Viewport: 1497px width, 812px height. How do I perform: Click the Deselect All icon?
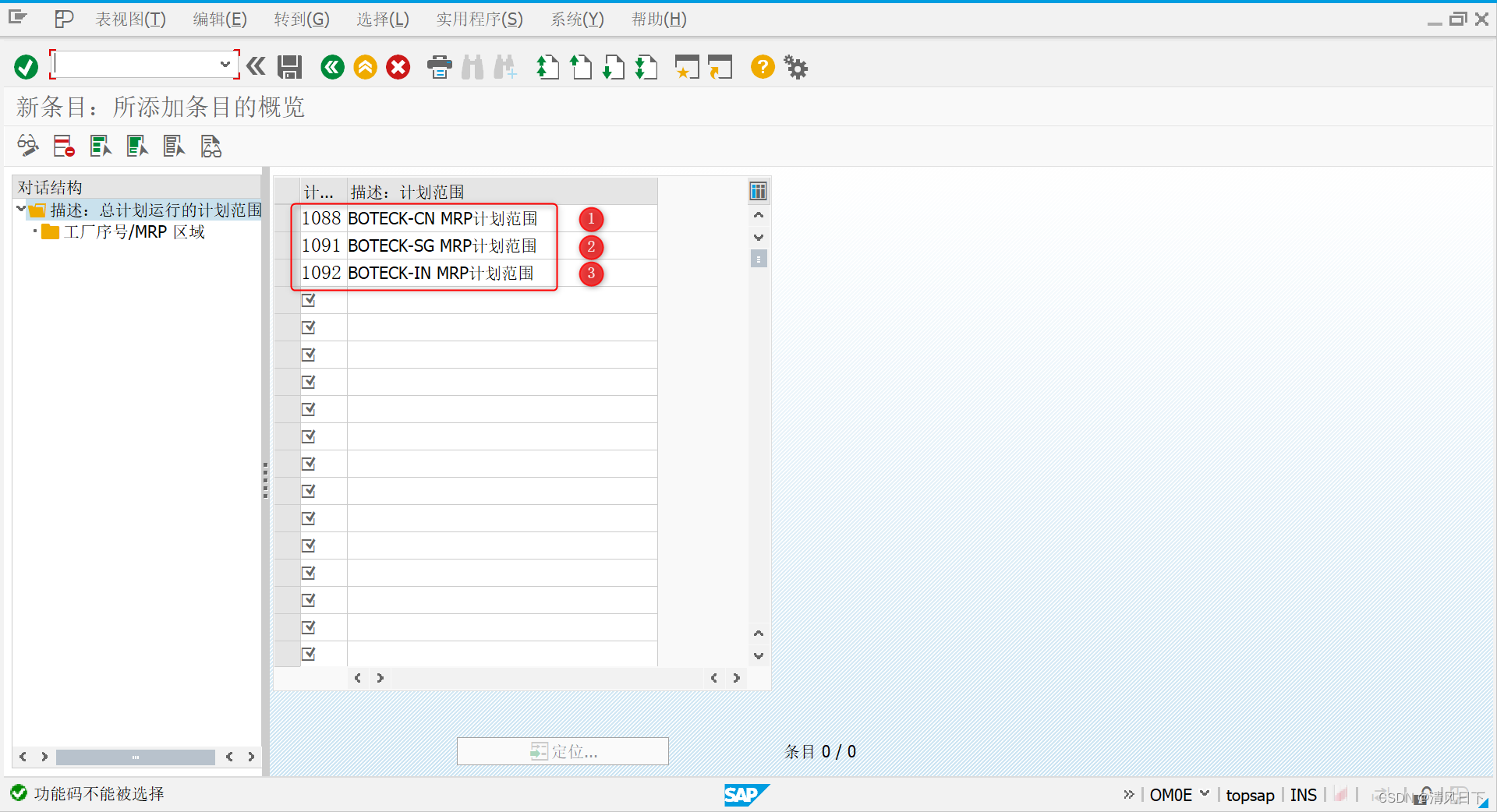coord(174,146)
